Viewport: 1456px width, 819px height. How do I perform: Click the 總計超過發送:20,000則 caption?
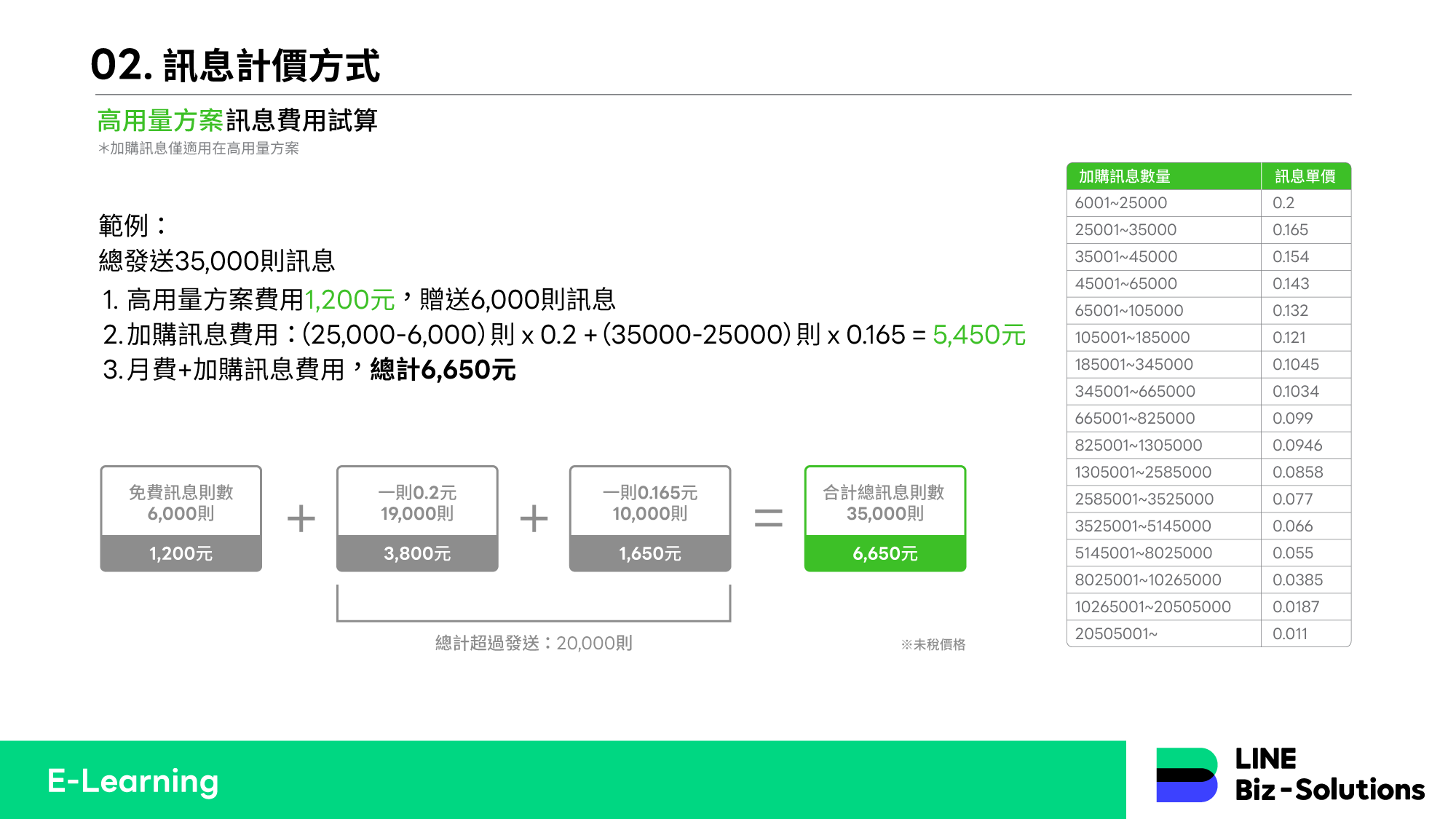pyautogui.click(x=534, y=643)
